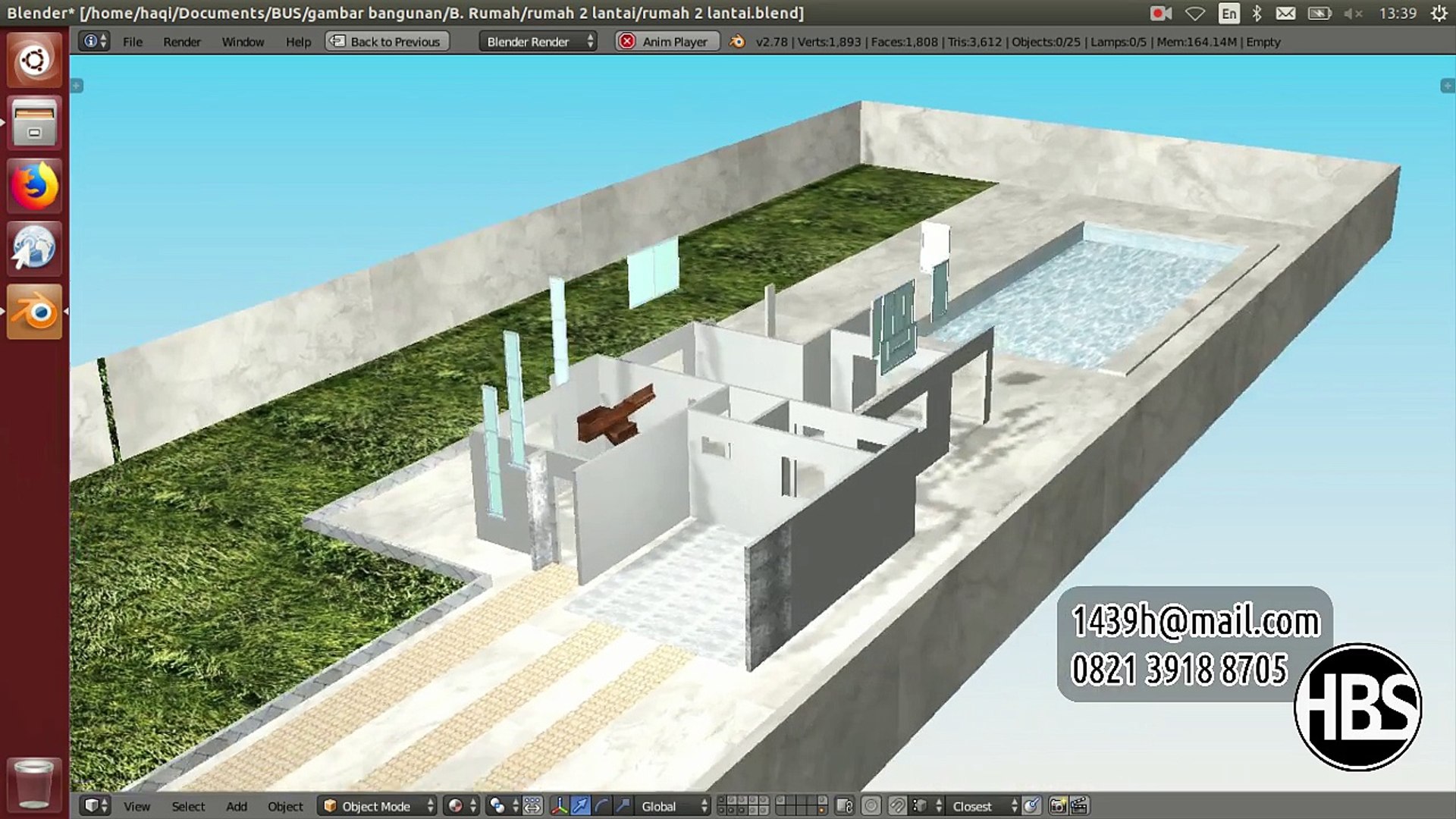Select the scale manipulator icon
Screen dimensions: 1456x819
click(623, 806)
